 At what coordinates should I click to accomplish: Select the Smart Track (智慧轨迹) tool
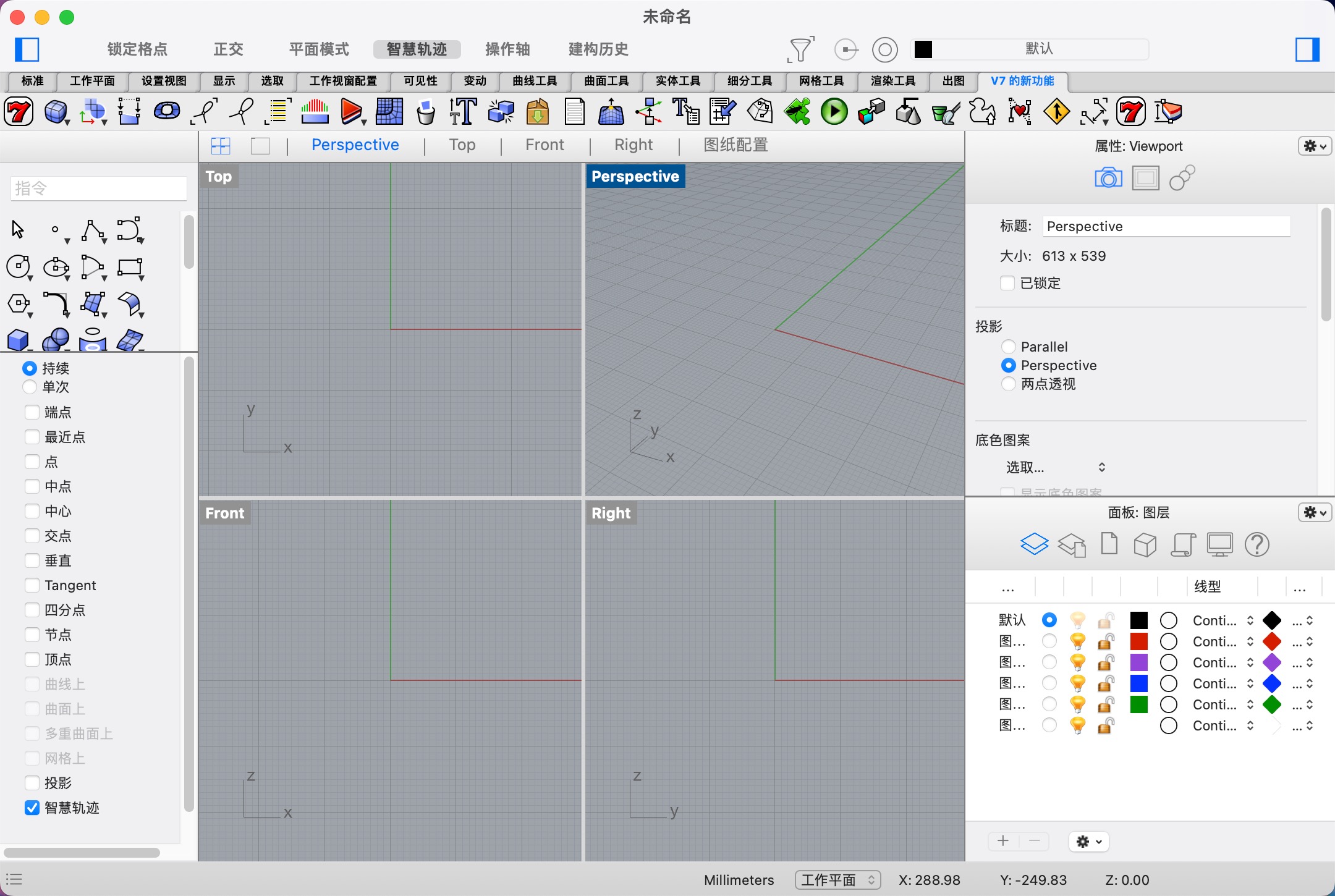pyautogui.click(x=416, y=48)
